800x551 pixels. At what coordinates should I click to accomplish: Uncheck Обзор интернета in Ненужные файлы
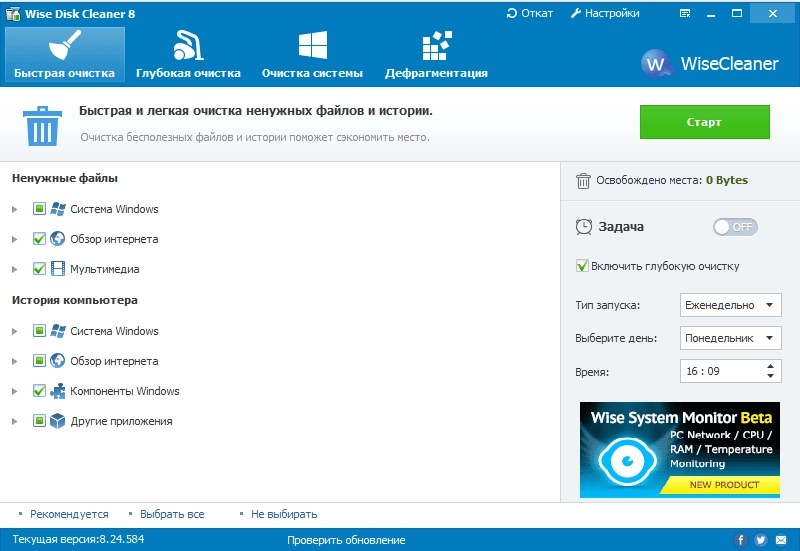(x=39, y=239)
